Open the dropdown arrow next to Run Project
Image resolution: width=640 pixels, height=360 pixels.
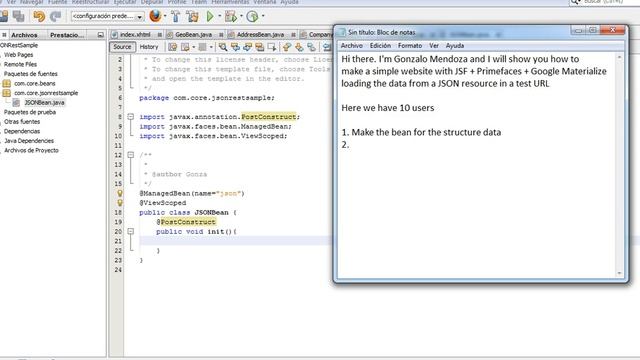point(219,16)
